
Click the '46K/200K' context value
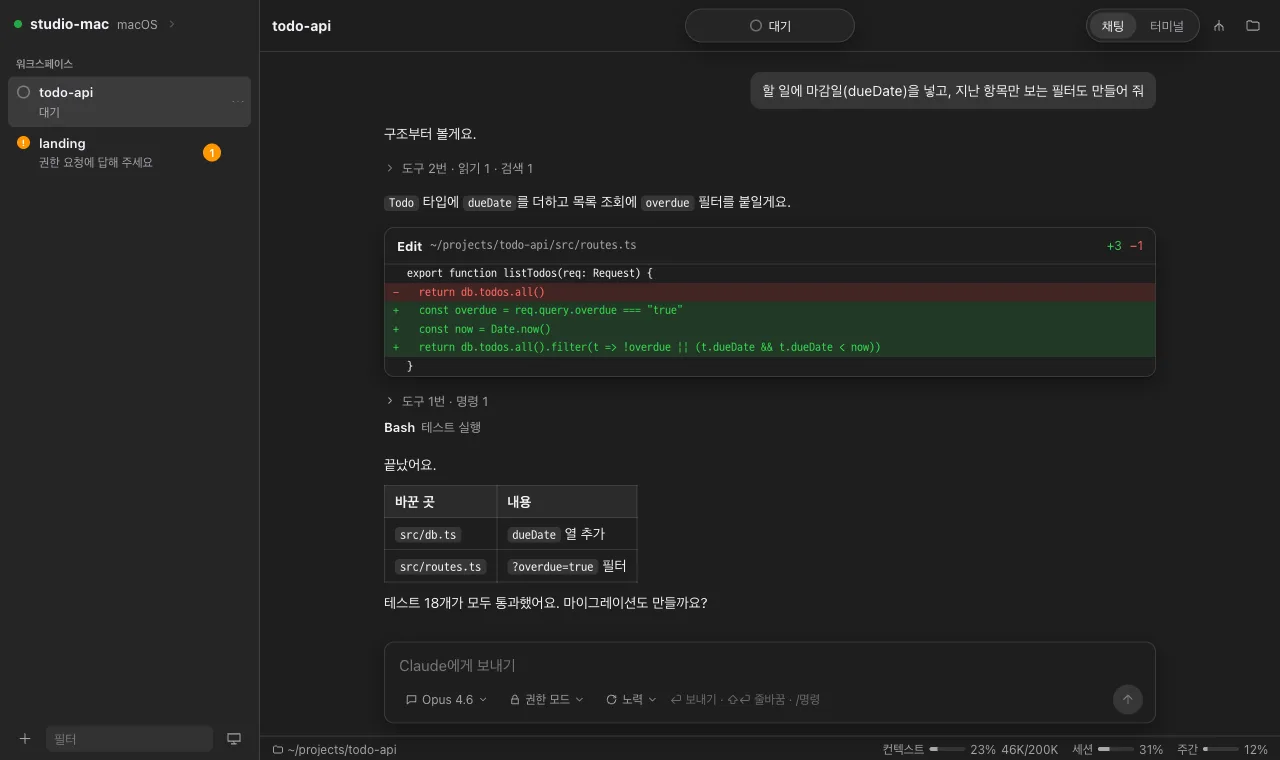pos(1029,749)
